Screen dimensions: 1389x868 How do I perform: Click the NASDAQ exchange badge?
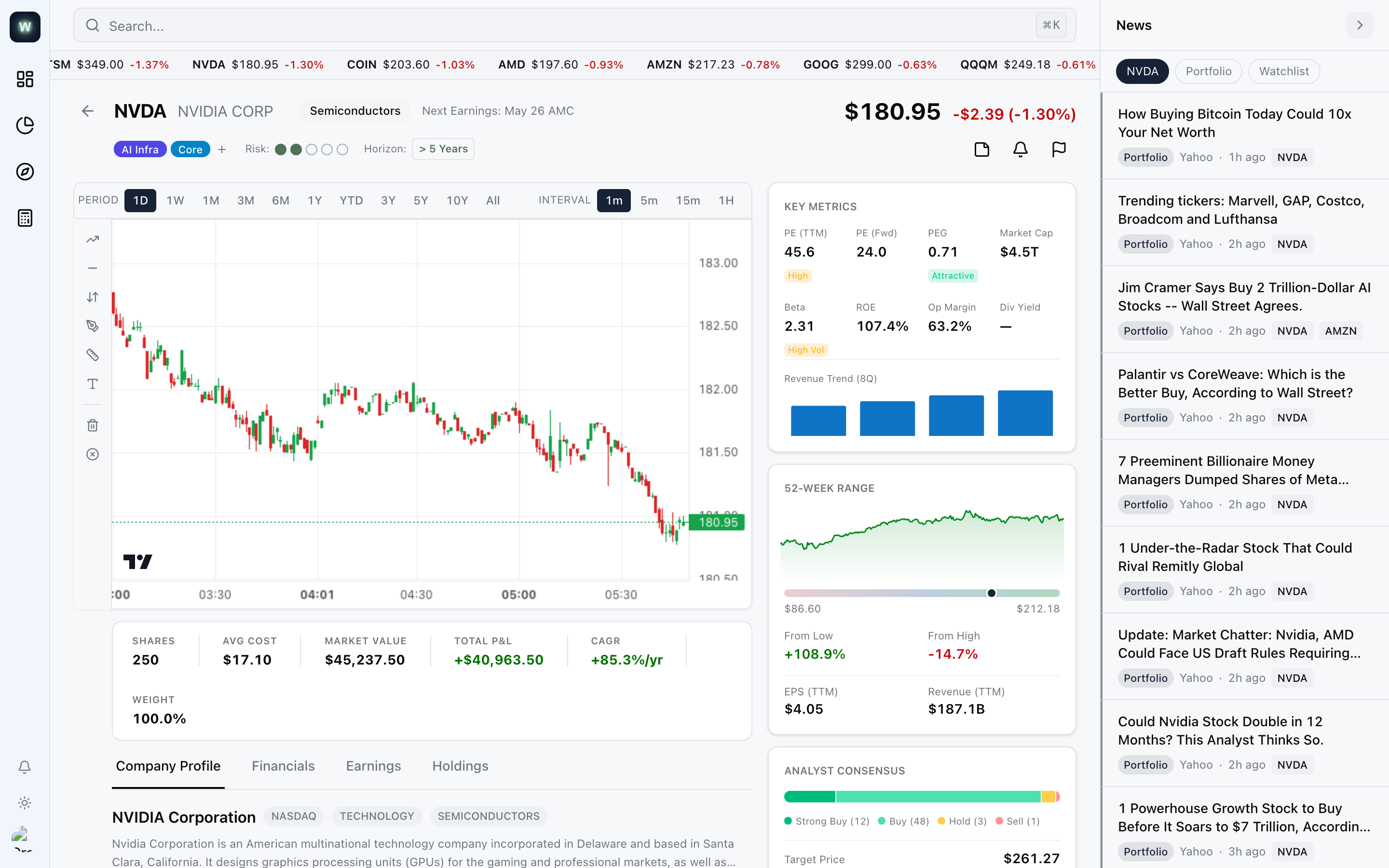tap(293, 816)
